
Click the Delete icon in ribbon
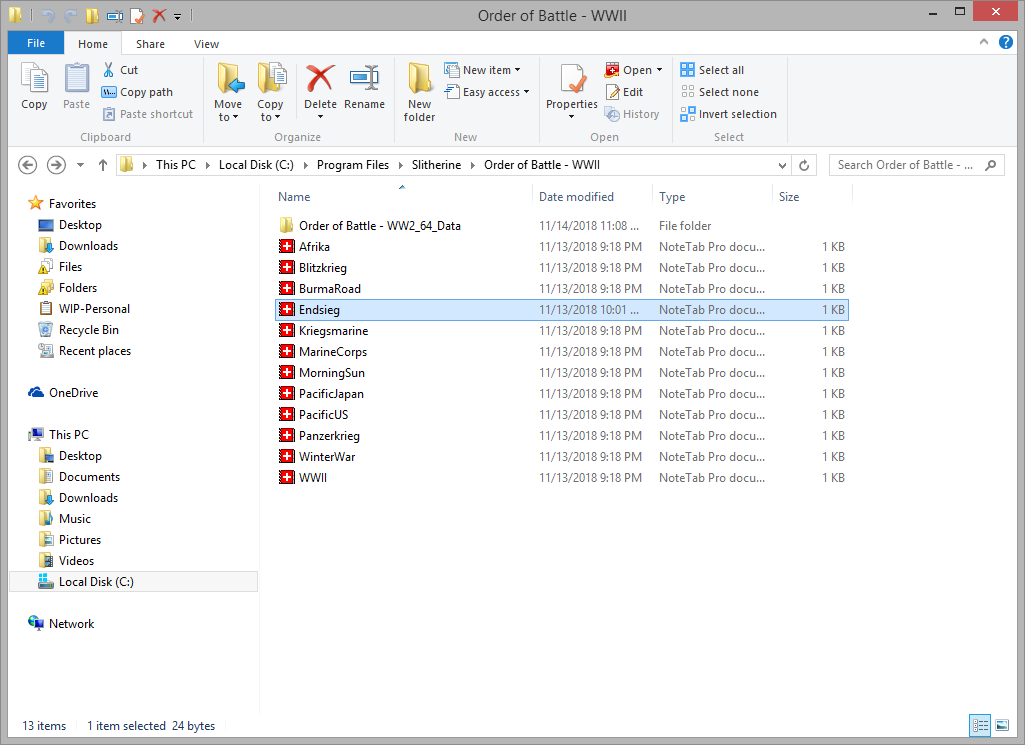pyautogui.click(x=320, y=80)
